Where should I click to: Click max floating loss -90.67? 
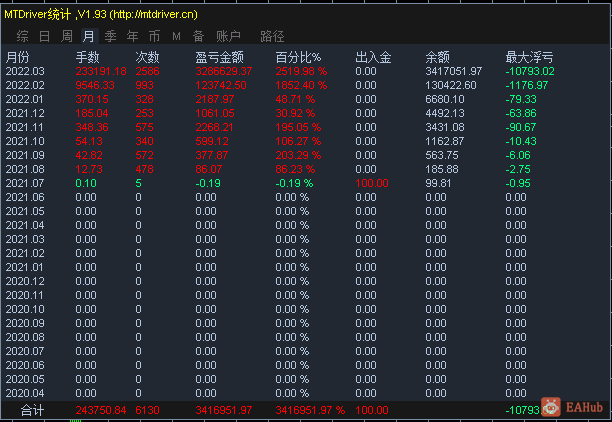(x=521, y=127)
